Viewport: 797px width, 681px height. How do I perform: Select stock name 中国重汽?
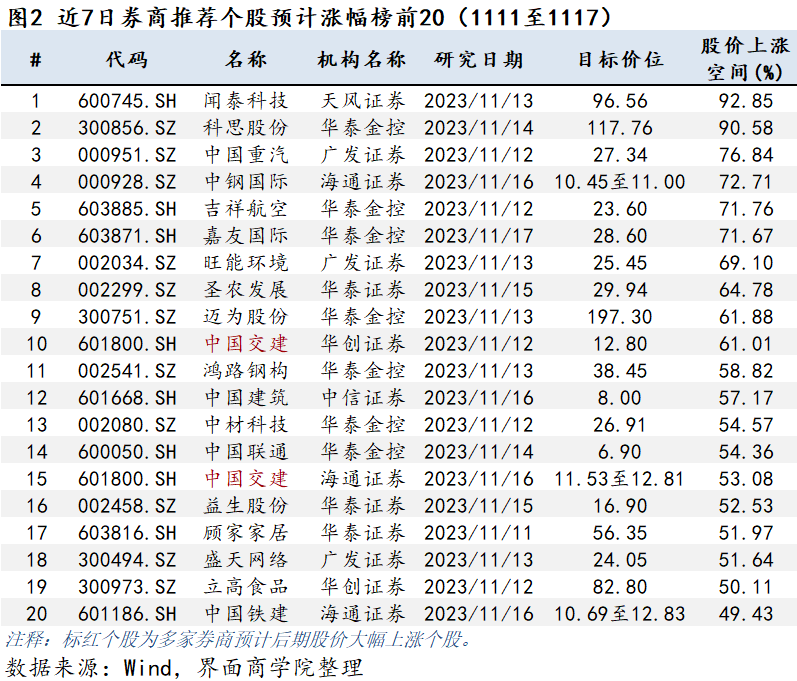tap(246, 154)
